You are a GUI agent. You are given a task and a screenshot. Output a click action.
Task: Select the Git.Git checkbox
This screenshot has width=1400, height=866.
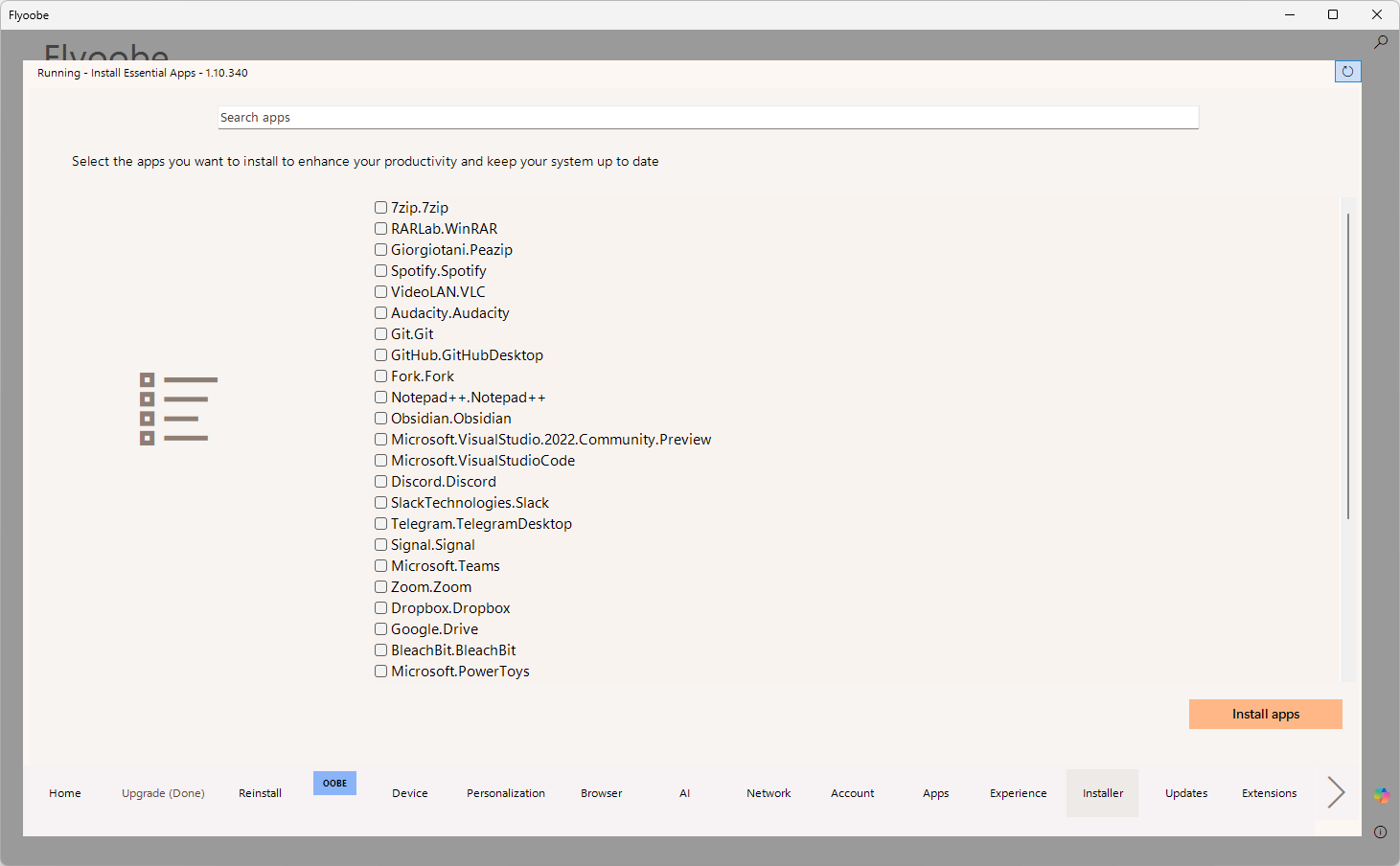(x=380, y=334)
